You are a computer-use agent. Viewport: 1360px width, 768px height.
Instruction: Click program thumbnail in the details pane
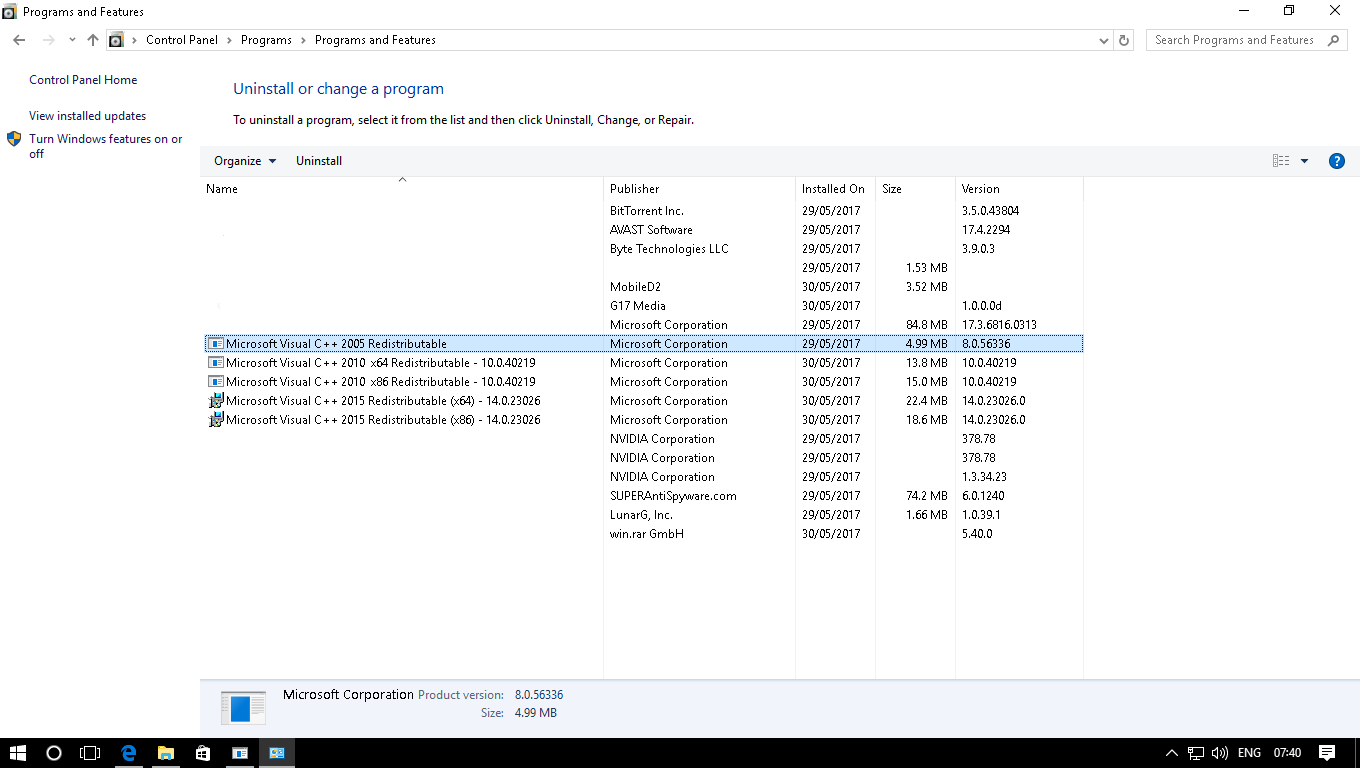[243, 707]
